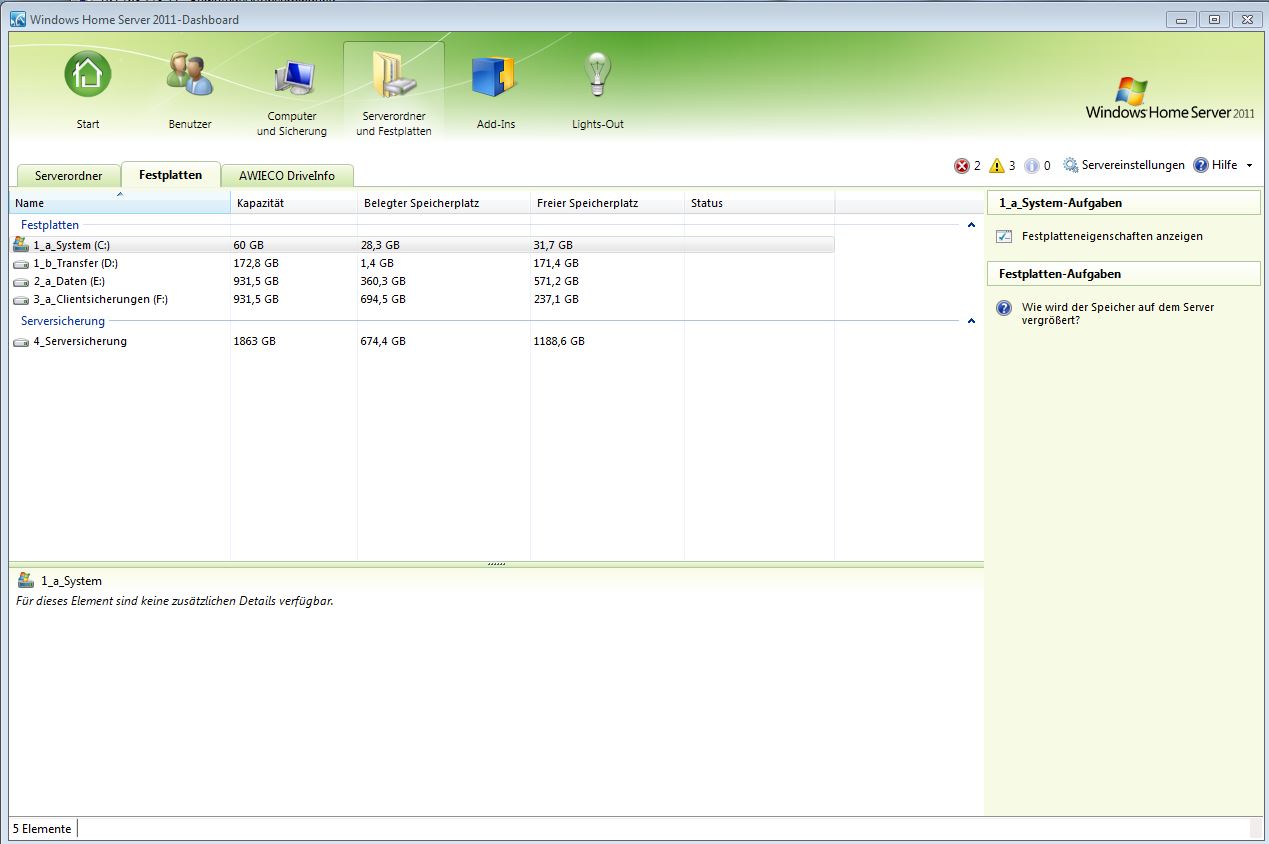Image resolution: width=1269 pixels, height=844 pixels.
Task: Click the 1_a_System (C:) name
Action: coord(72,245)
